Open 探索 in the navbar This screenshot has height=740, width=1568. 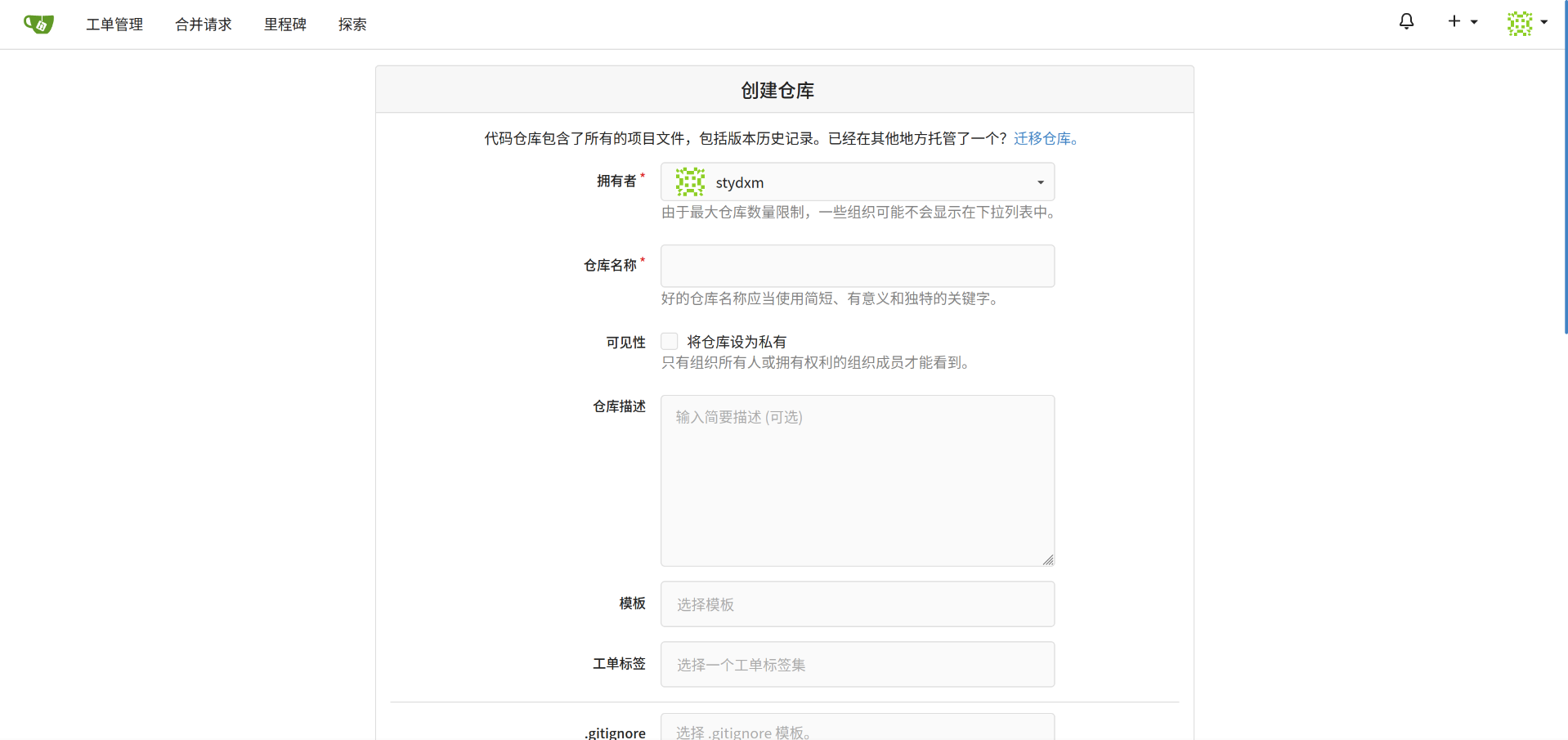coord(352,25)
